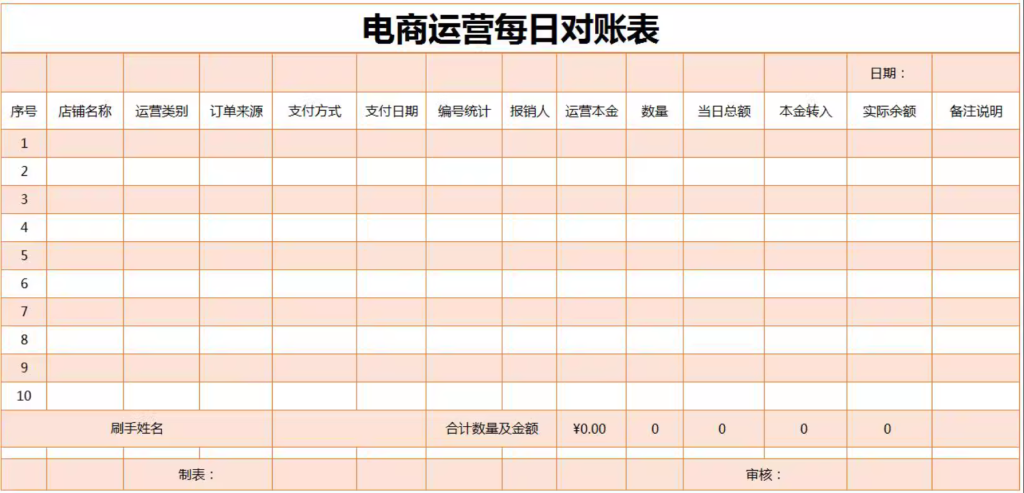Select the 报销人 header cell
The height and width of the screenshot is (493, 1024).
coord(529,112)
